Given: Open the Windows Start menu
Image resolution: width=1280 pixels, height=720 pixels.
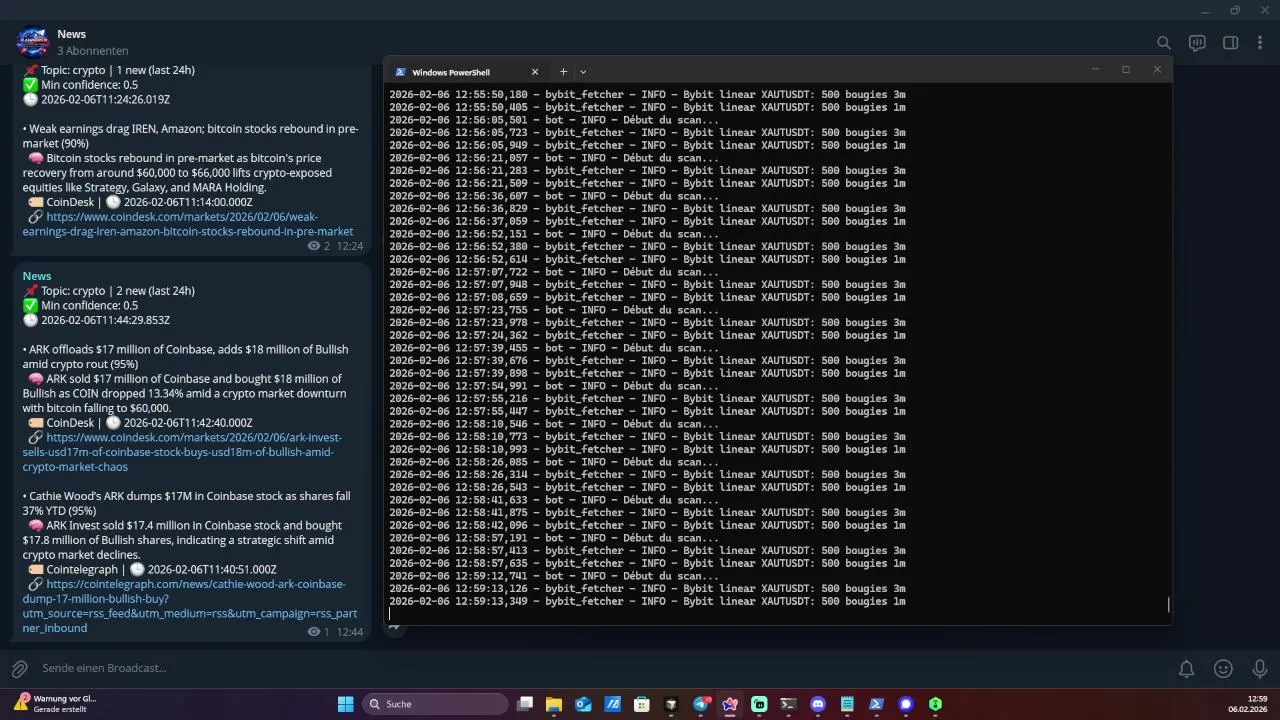Looking at the screenshot, I should (345, 704).
